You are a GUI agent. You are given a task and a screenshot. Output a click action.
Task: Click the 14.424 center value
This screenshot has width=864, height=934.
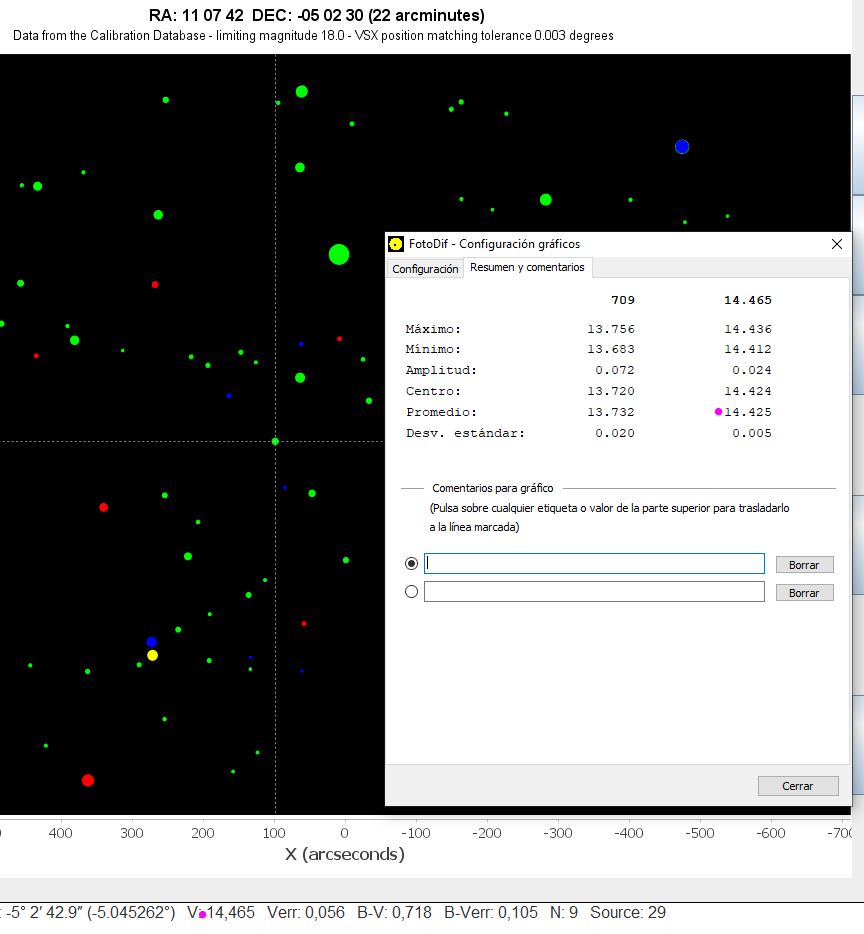coord(748,391)
